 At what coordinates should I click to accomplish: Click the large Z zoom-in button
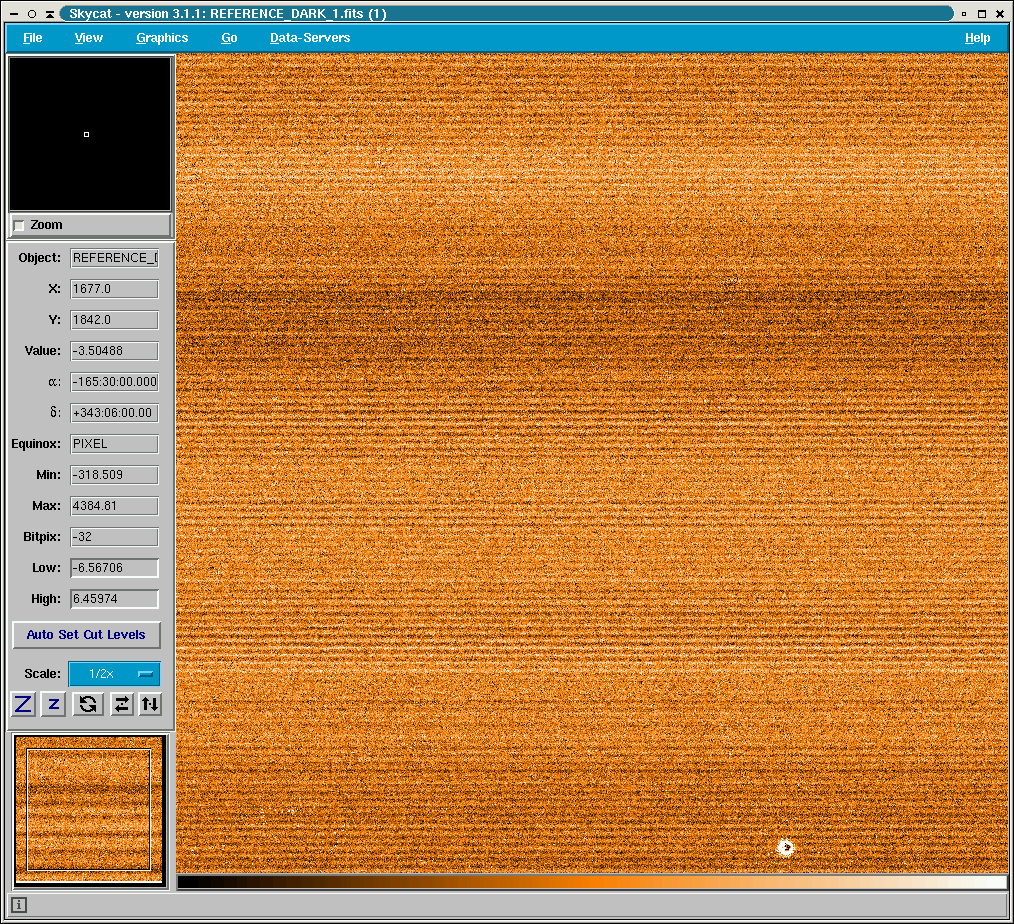(x=24, y=704)
